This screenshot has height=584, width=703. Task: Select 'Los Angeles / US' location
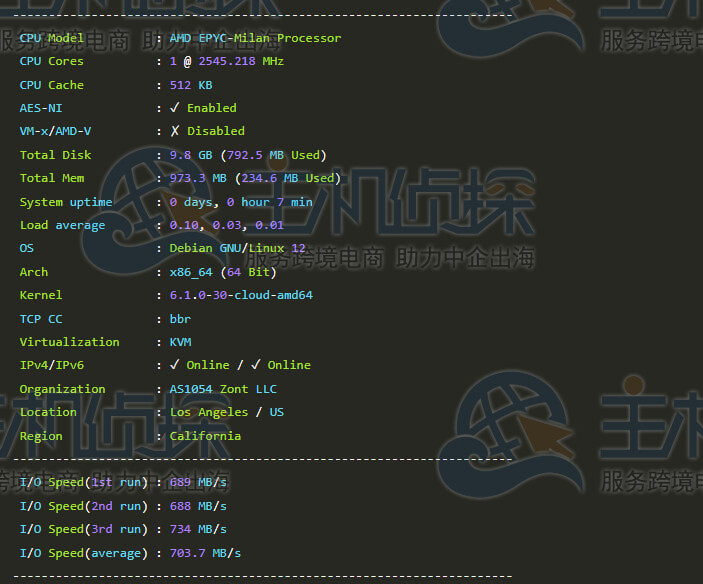pos(227,412)
